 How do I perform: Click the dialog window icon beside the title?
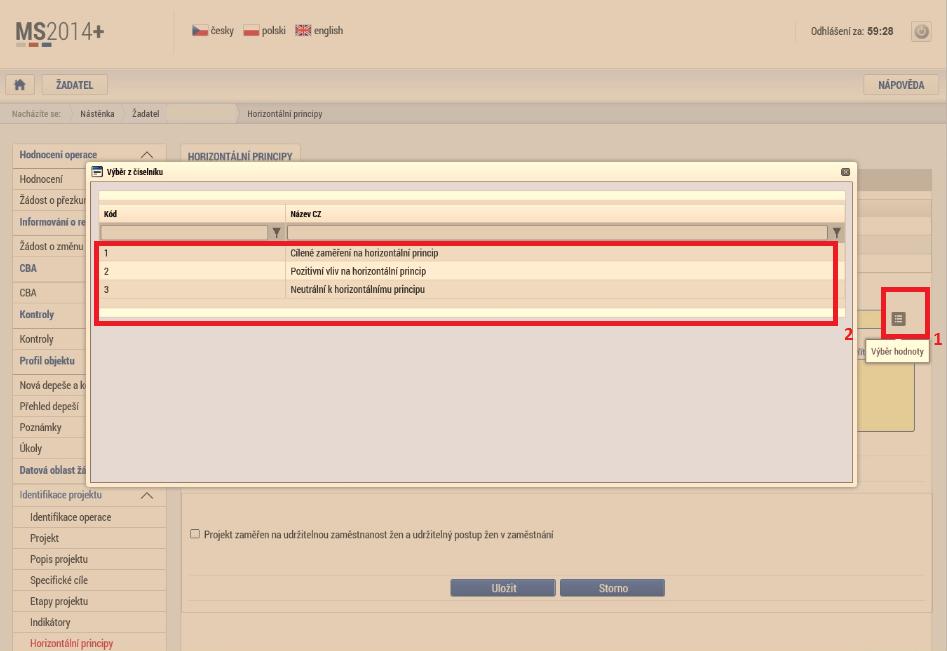click(x=97, y=172)
